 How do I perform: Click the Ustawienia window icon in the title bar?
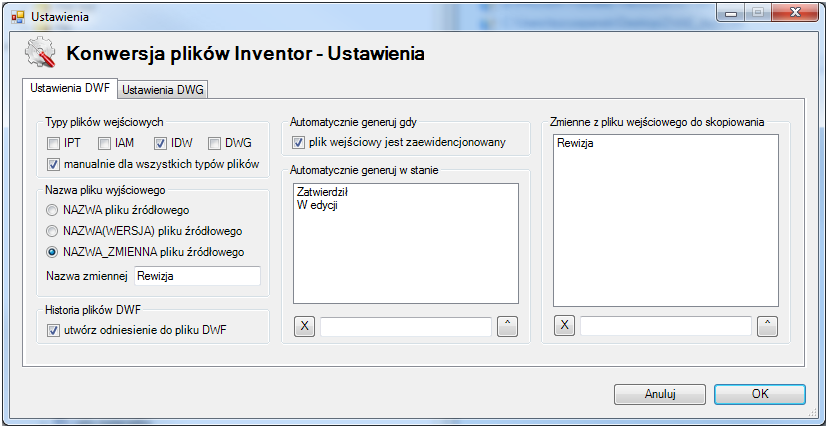click(17, 17)
